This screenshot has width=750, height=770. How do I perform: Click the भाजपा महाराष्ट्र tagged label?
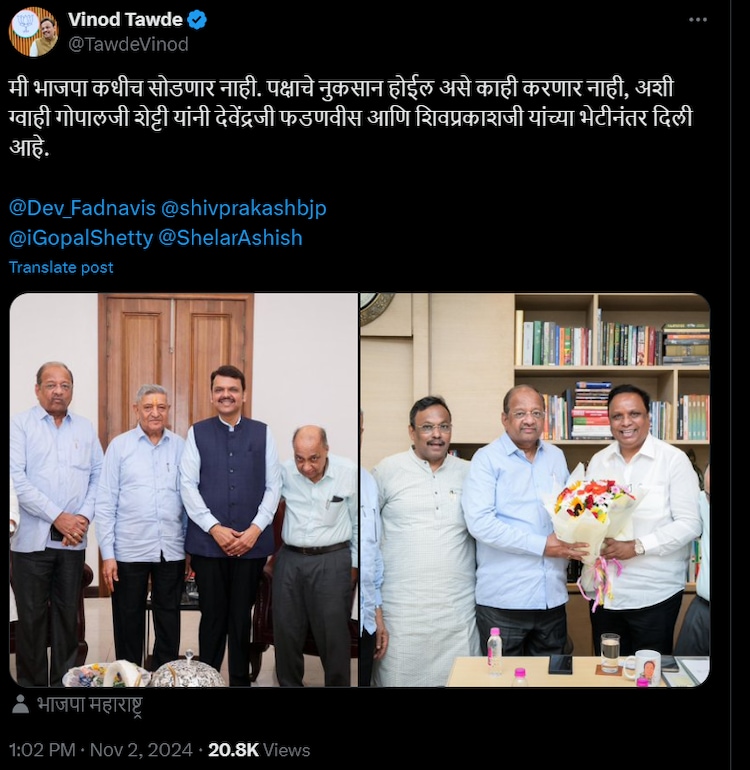tap(90, 705)
